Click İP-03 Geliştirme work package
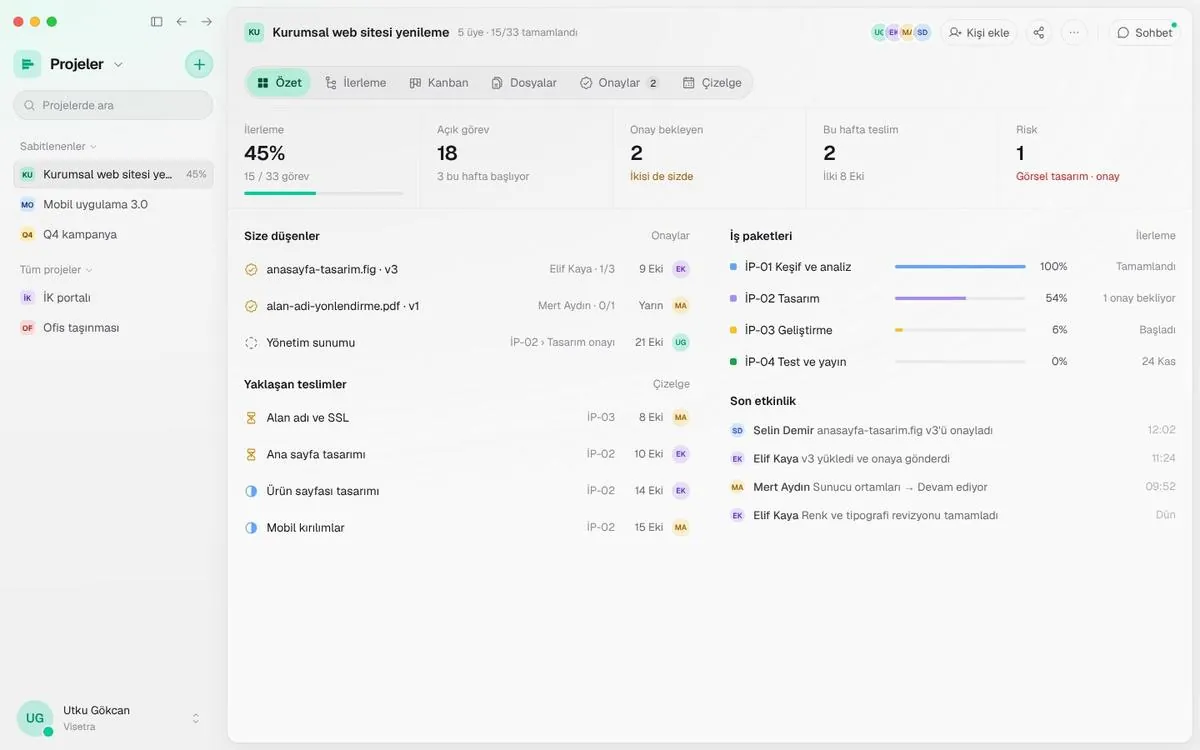 953,330
